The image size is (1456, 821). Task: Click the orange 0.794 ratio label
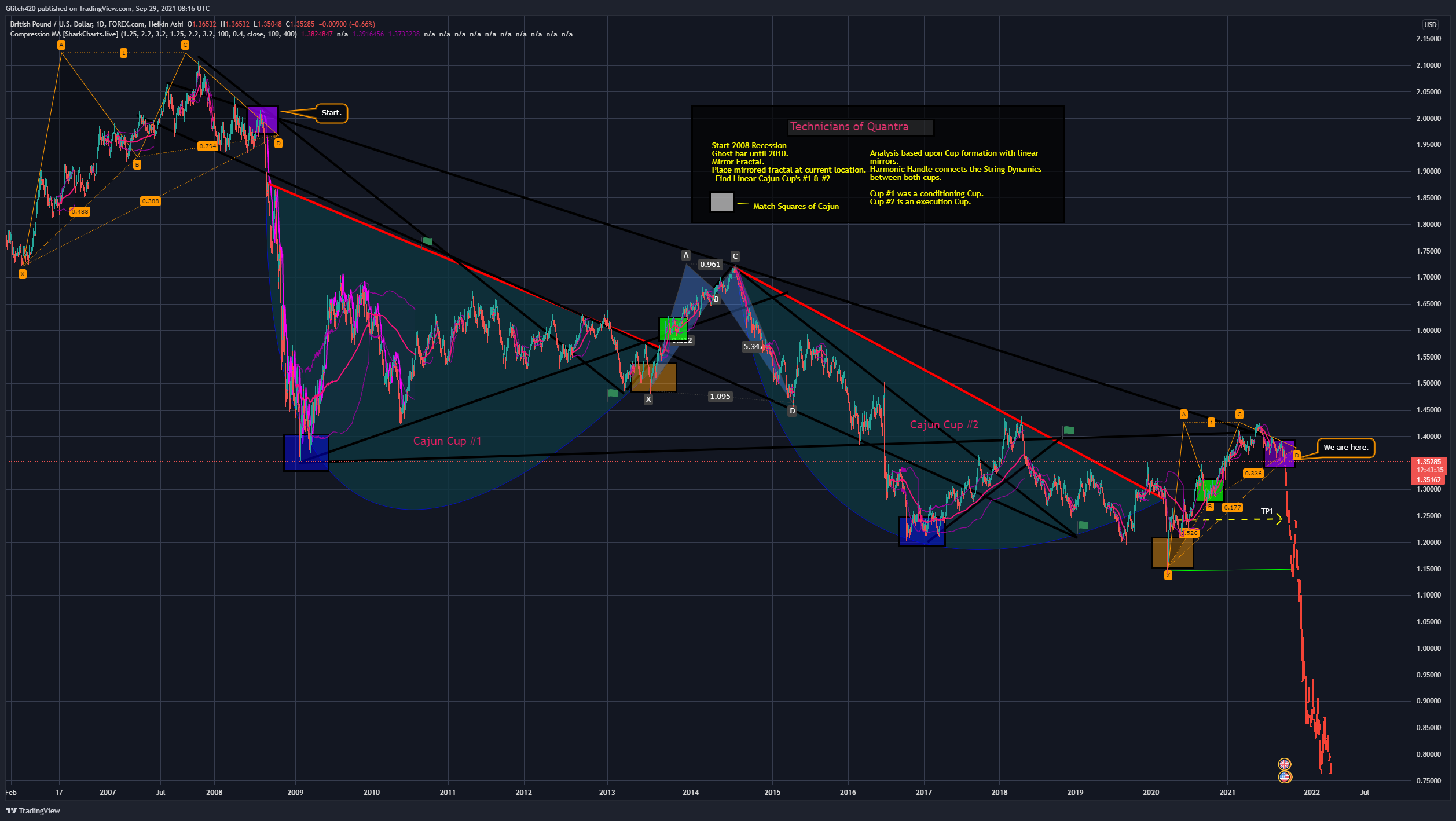coord(207,146)
